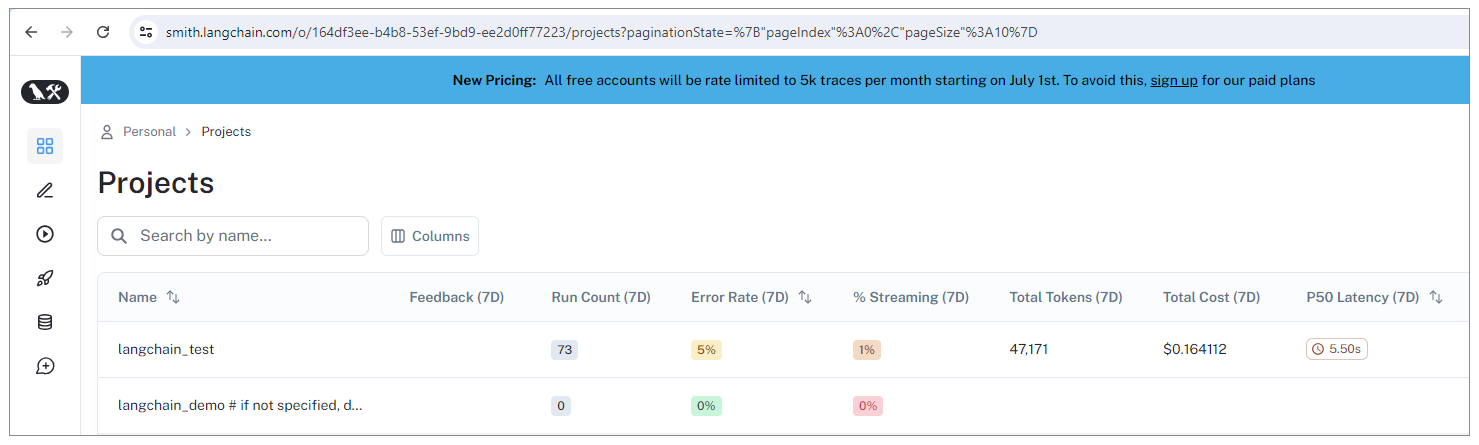Viewport: 1479px width, 445px height.
Task: Select Projects in the breadcrumb
Action: pyautogui.click(x=226, y=132)
